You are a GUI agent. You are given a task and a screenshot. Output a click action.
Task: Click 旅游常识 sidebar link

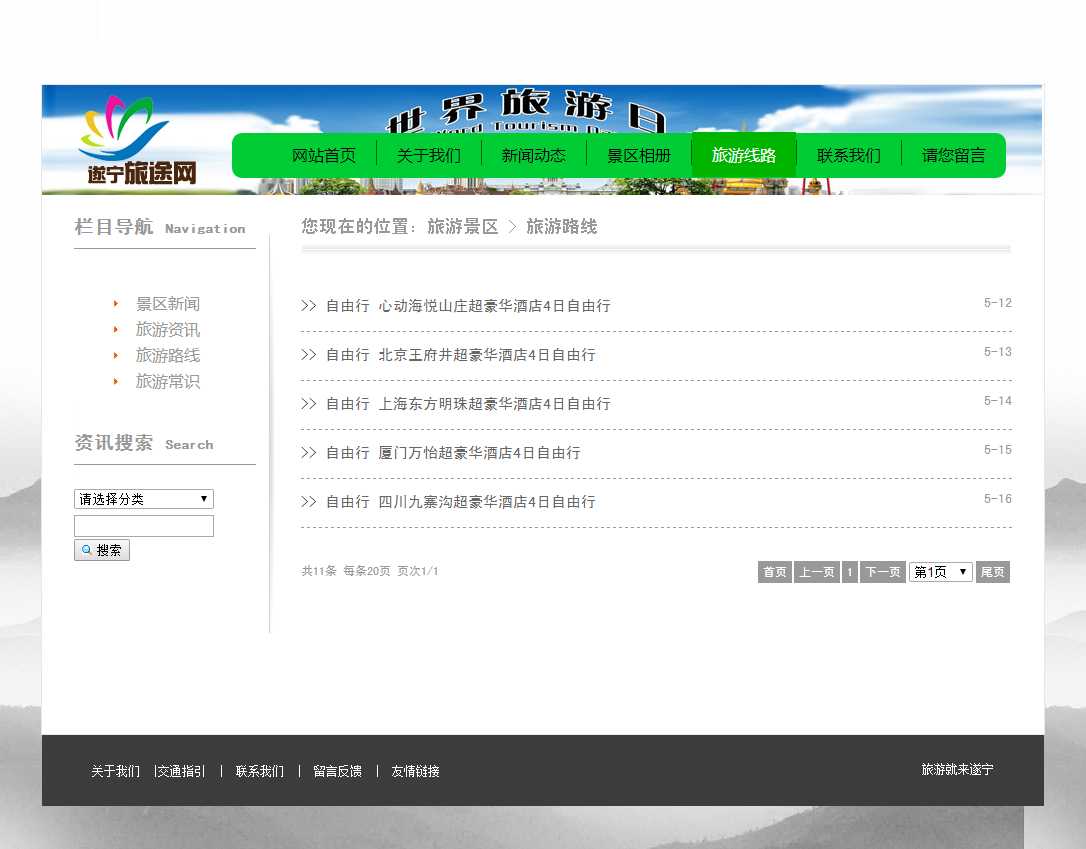point(167,382)
